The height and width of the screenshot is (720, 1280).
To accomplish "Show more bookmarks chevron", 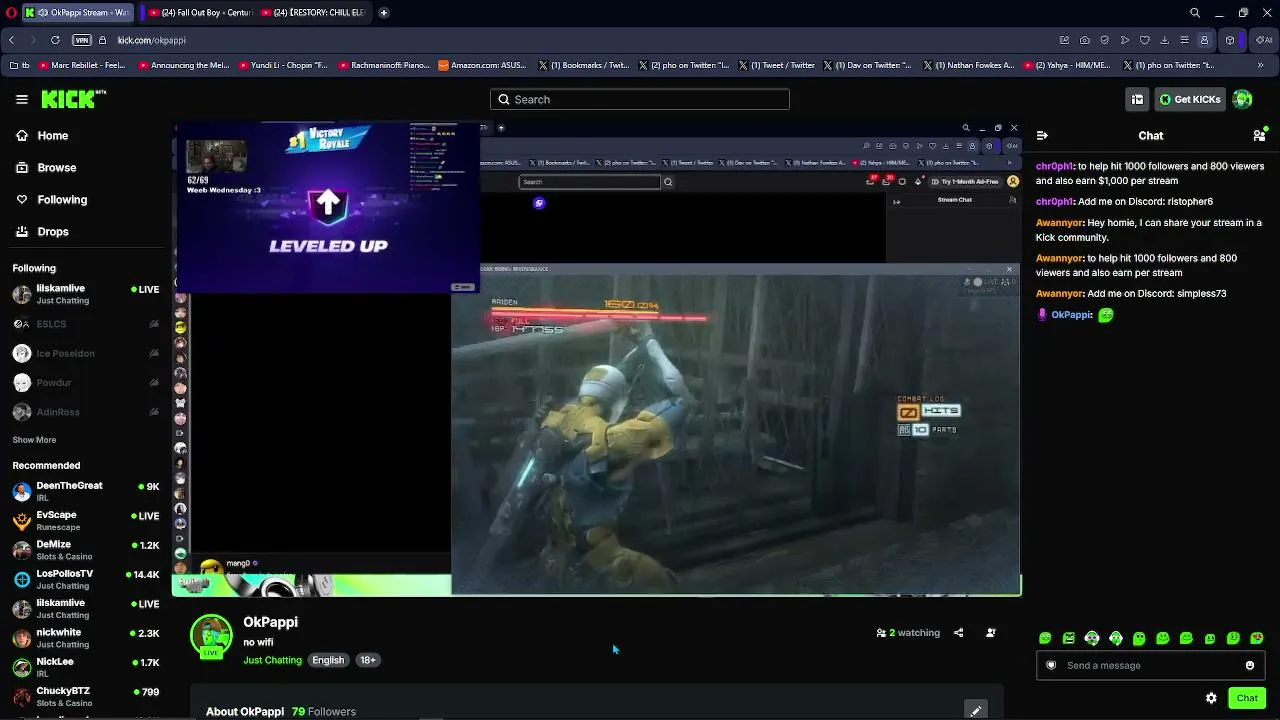I will tap(1261, 66).
